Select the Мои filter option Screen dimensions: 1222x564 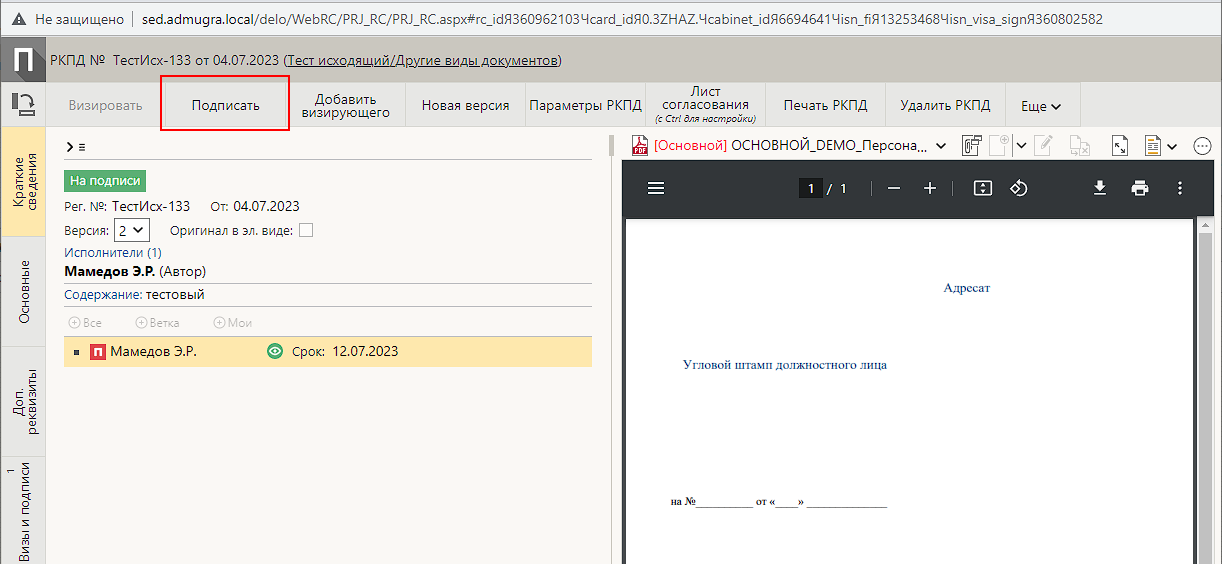(x=232, y=323)
